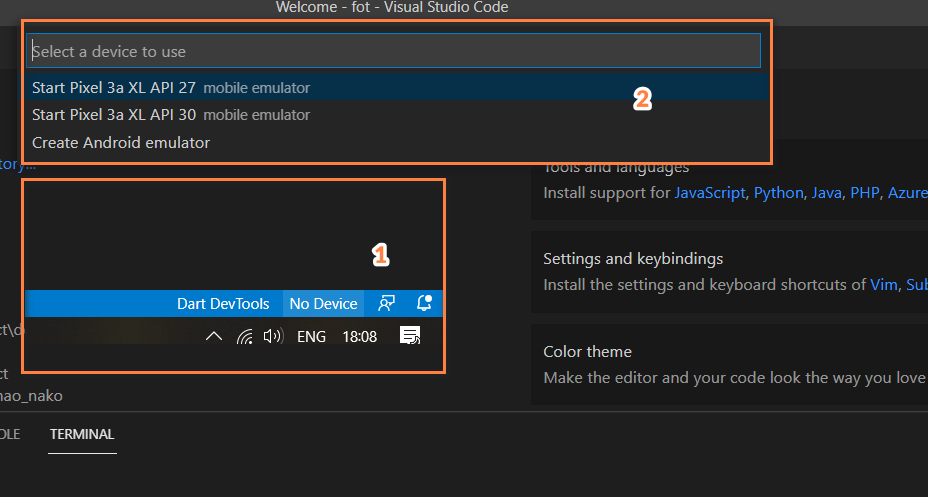Image resolution: width=928 pixels, height=497 pixels.
Task: Open the Windows Action Center icon
Action: click(410, 337)
